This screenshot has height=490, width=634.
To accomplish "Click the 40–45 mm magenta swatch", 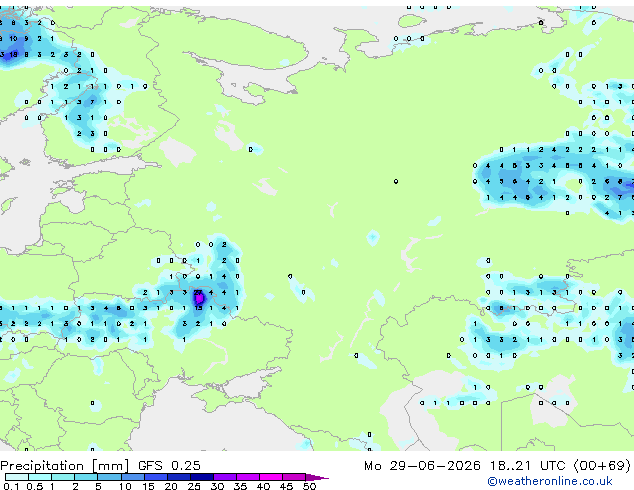I will click(x=271, y=477).
